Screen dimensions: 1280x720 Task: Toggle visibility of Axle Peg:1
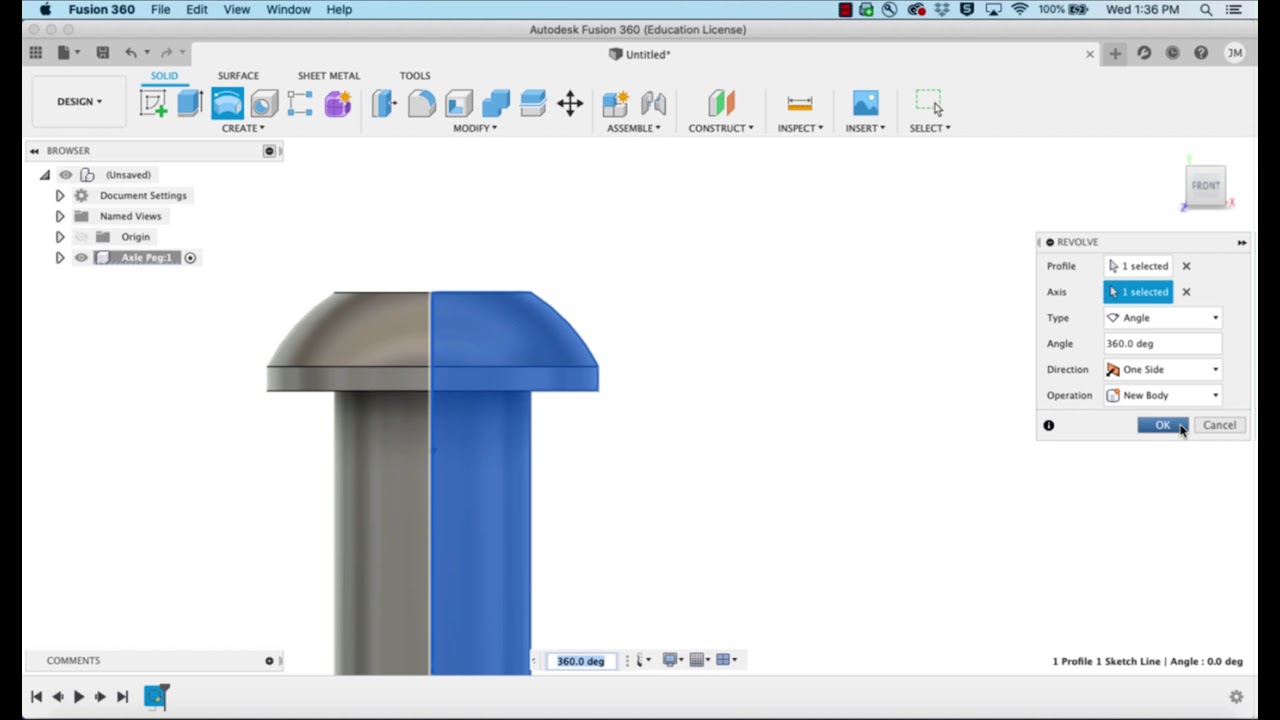pyautogui.click(x=81, y=258)
